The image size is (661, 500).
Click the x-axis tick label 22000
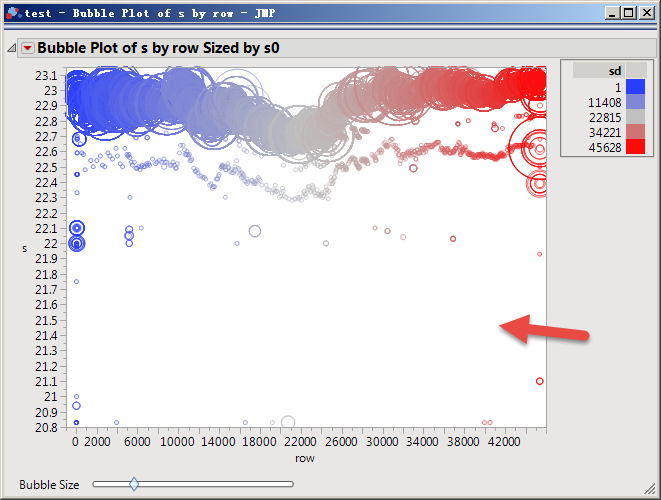click(x=300, y=442)
